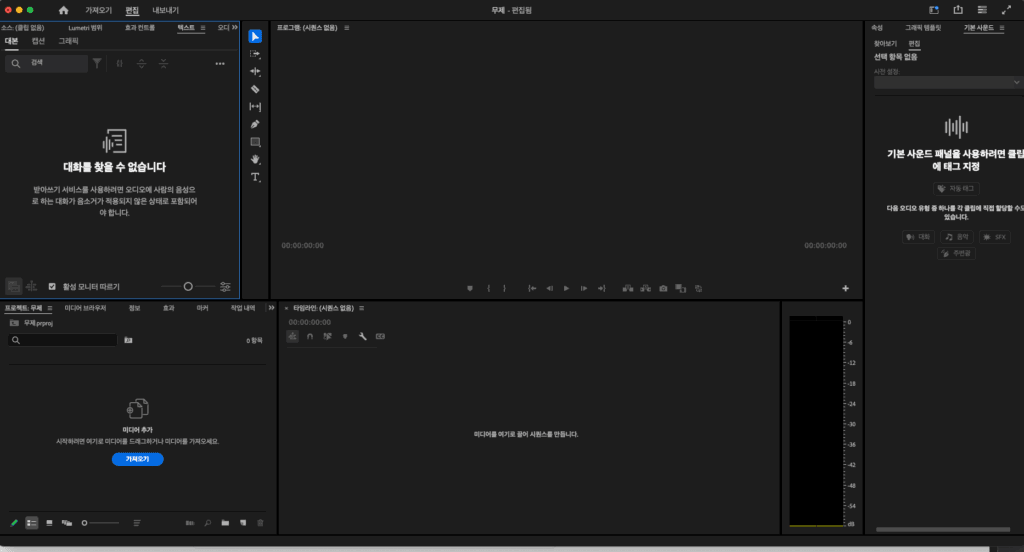
Task: Select the Rectangle tool
Action: (x=255, y=142)
